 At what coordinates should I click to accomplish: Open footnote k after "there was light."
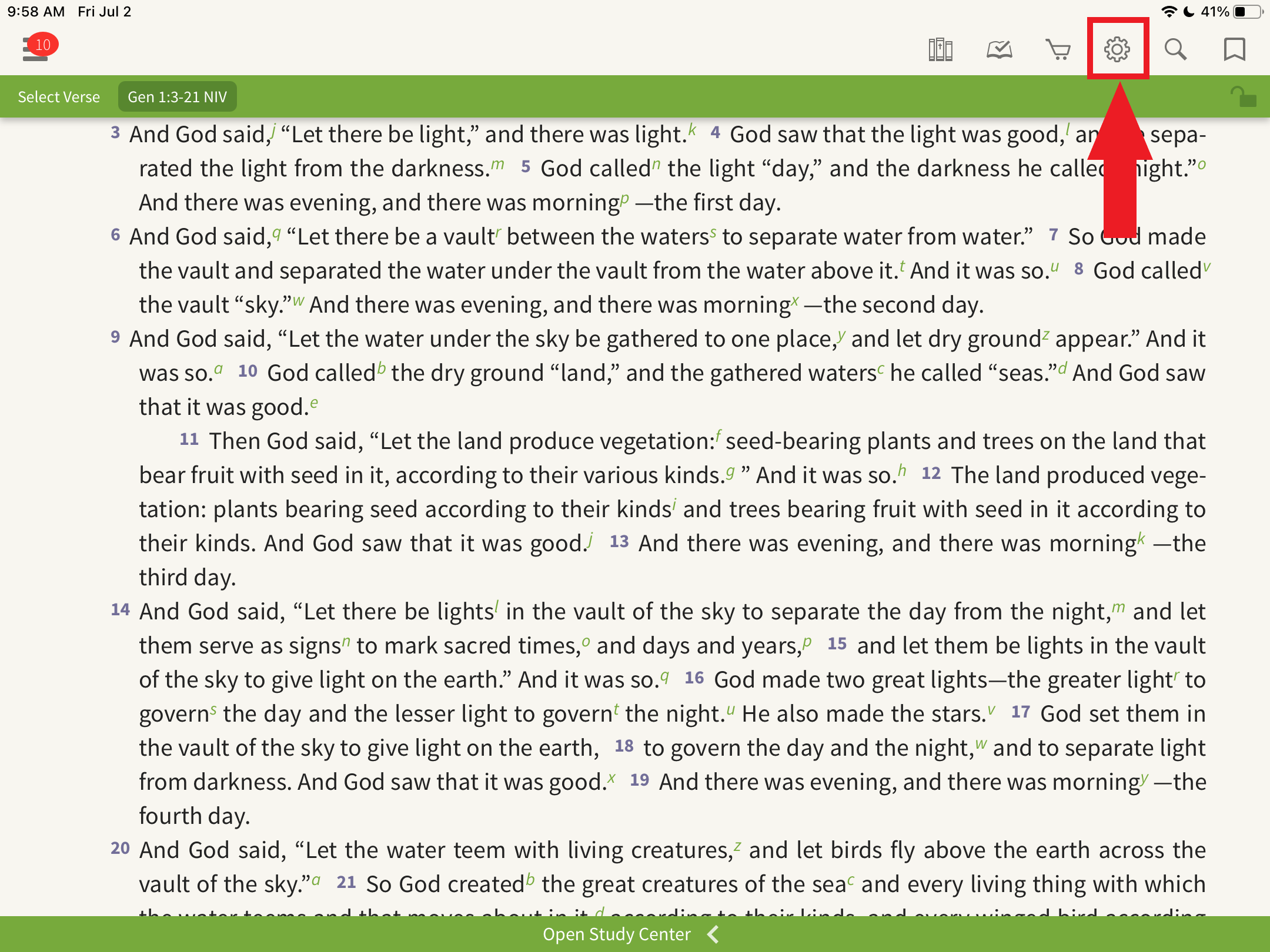pos(692,129)
